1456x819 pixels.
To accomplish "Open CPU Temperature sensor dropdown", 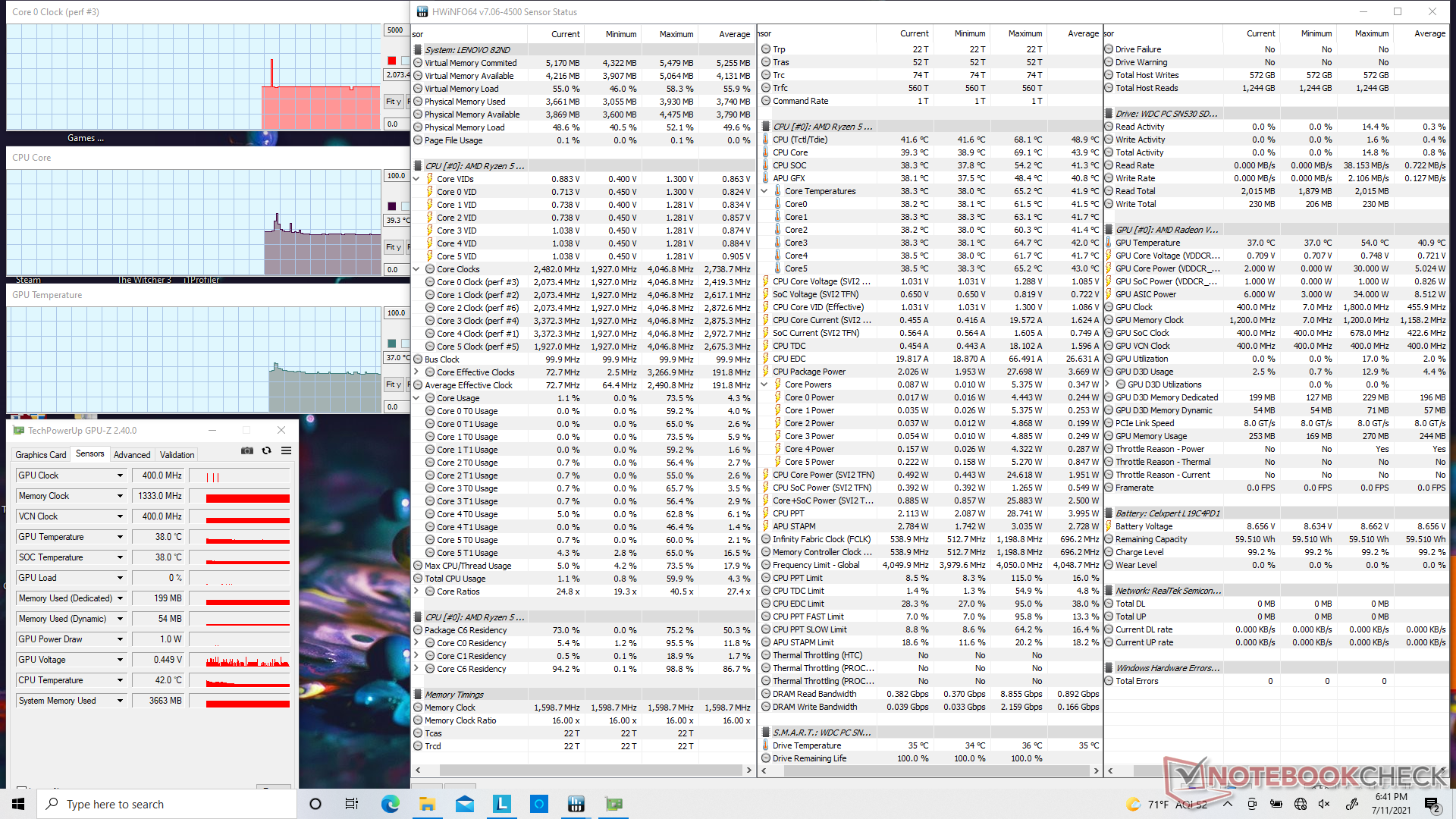I will [120, 680].
